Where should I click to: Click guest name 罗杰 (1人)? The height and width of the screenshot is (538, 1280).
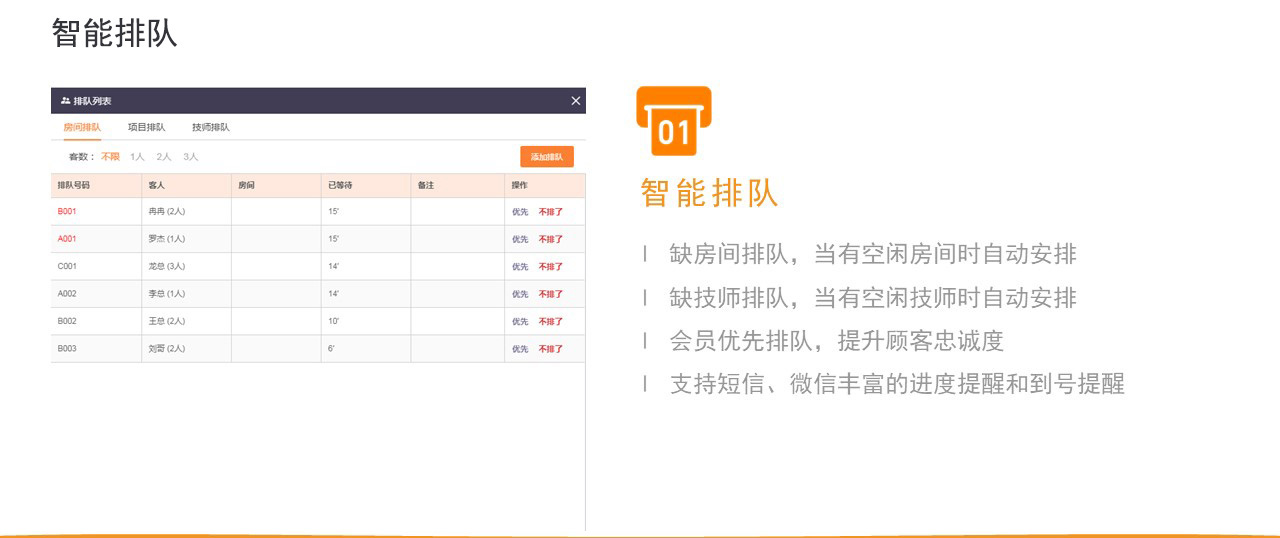pos(167,239)
